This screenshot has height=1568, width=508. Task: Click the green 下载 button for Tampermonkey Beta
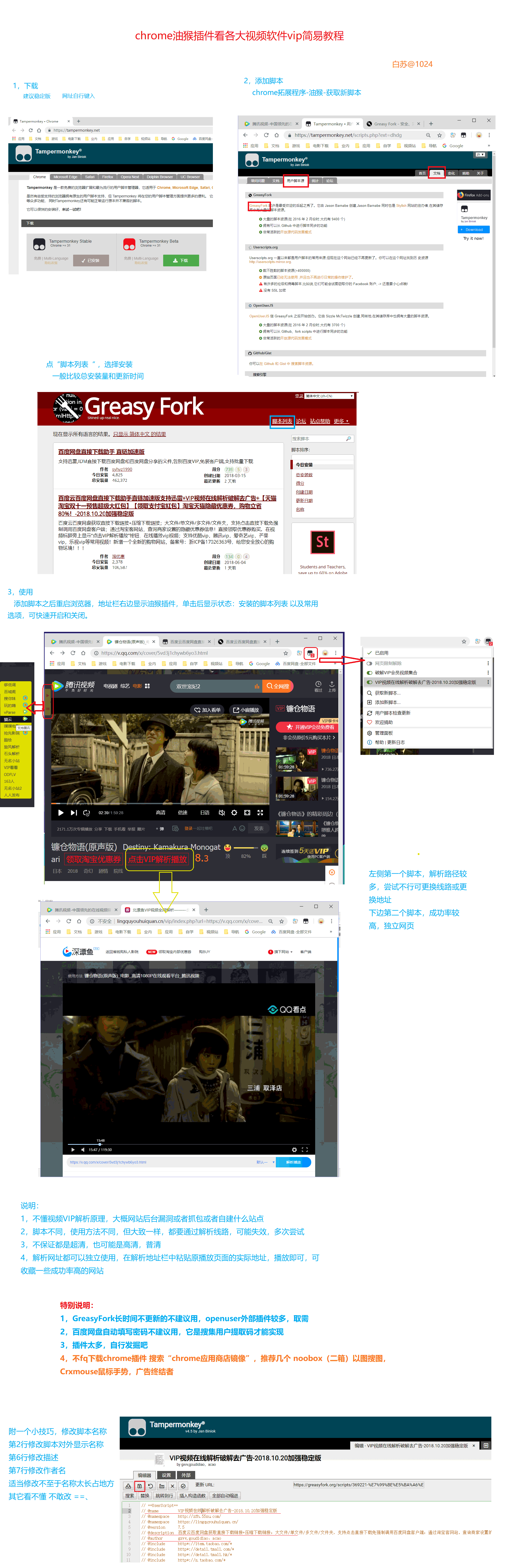(181, 261)
